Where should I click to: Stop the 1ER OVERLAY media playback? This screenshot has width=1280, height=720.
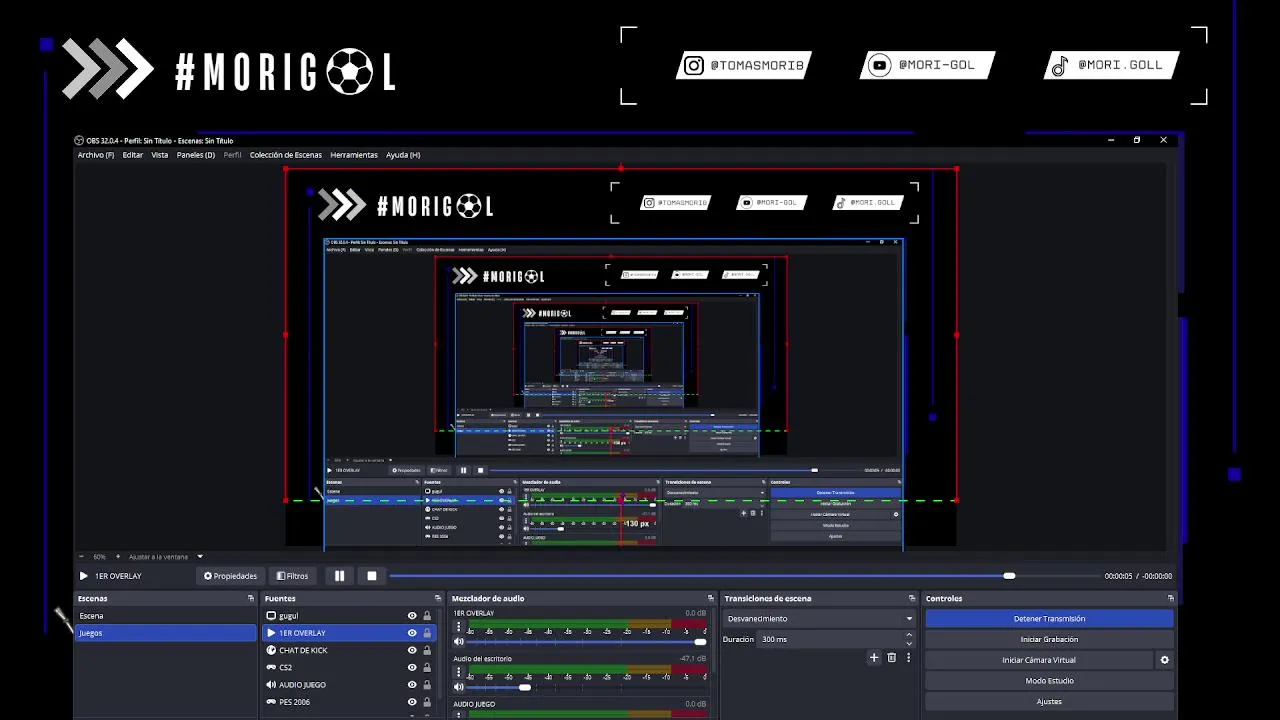(372, 576)
